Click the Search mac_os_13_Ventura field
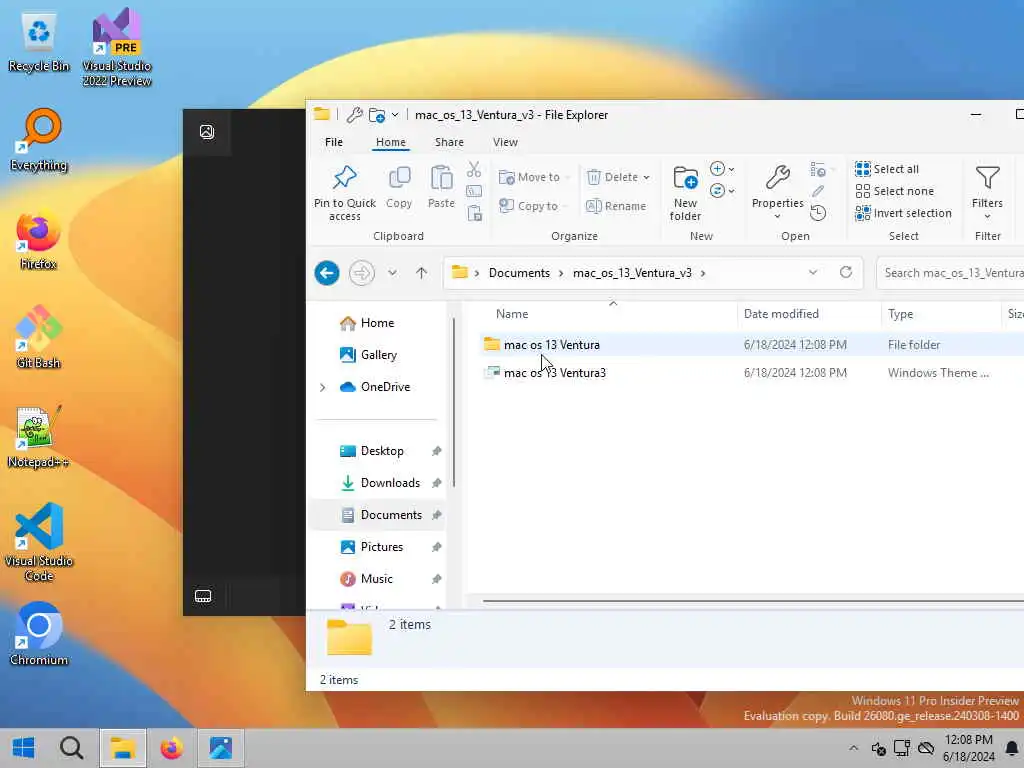 coord(952,273)
